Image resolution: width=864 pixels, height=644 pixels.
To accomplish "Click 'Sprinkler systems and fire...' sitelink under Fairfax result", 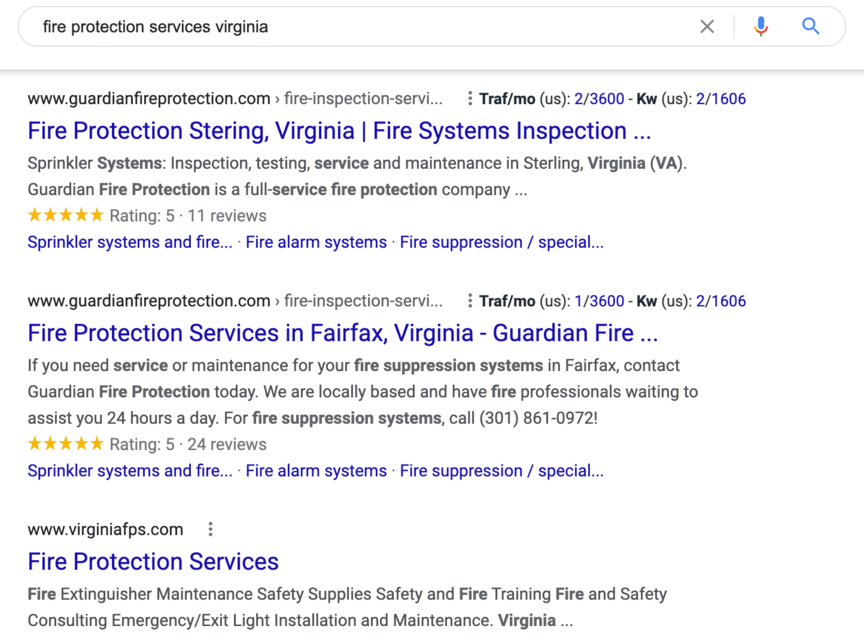I will [x=130, y=471].
